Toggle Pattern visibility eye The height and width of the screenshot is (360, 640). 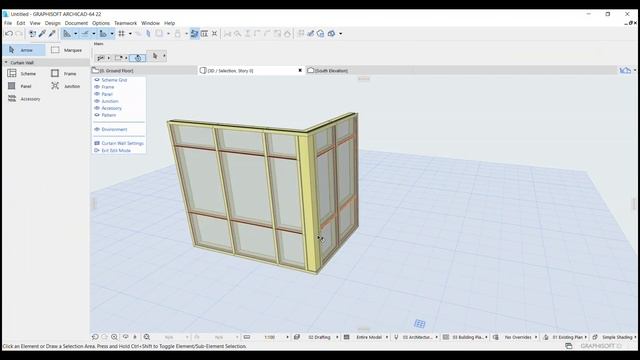[97, 115]
